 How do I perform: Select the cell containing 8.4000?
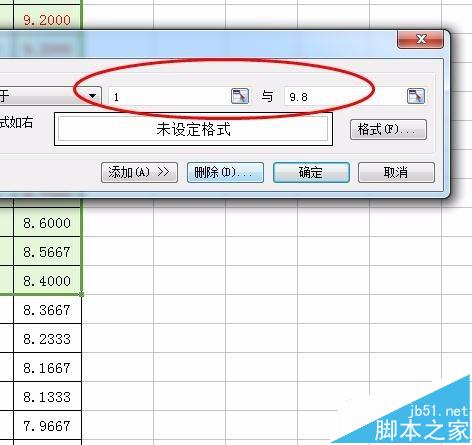pyautogui.click(x=47, y=280)
